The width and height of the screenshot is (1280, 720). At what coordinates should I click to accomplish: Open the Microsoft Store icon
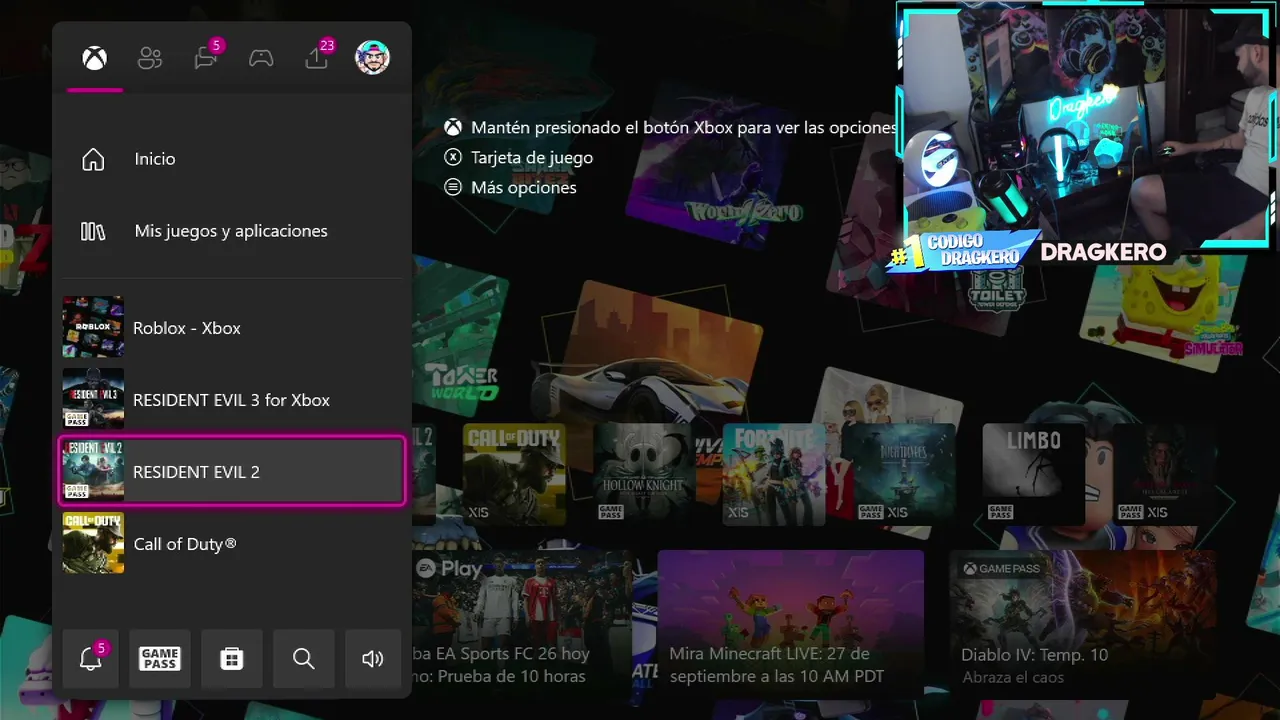pyautogui.click(x=232, y=658)
